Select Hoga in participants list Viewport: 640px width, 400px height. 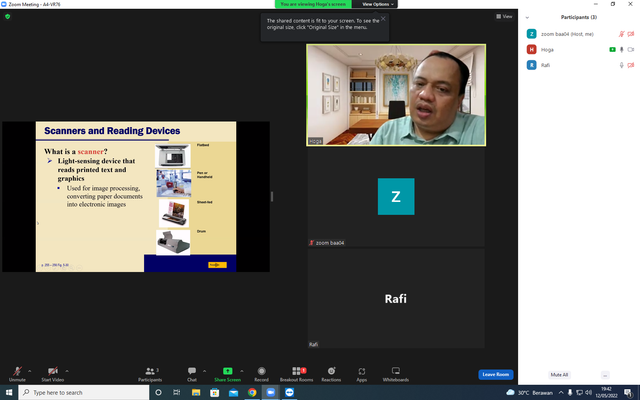click(x=580, y=49)
